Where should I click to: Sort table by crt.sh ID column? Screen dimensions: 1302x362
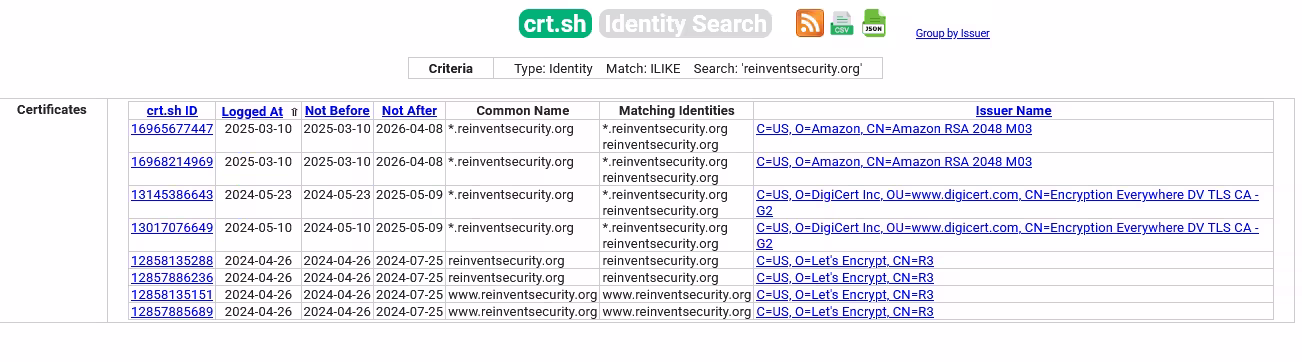click(172, 111)
